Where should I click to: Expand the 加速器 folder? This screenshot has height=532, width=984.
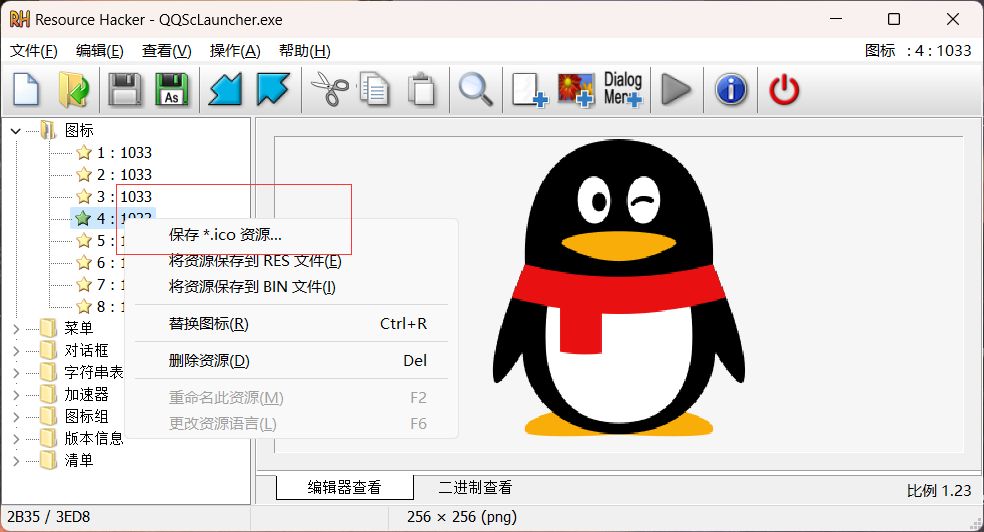pos(16,394)
